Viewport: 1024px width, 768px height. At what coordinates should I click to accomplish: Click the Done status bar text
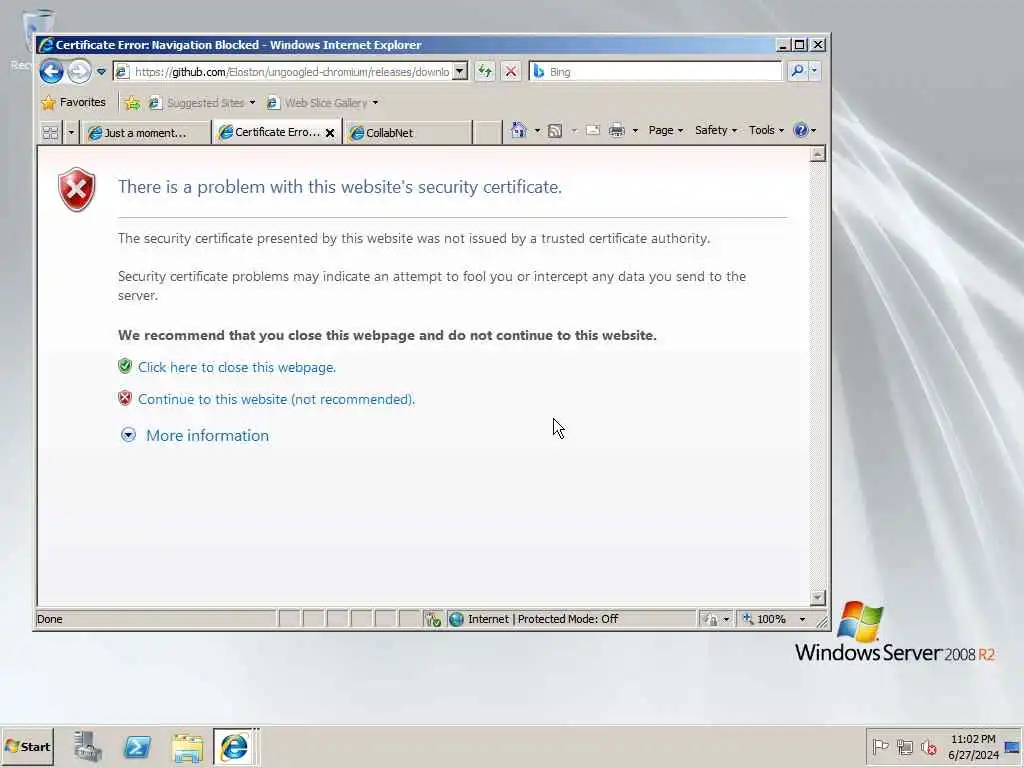[x=50, y=619]
